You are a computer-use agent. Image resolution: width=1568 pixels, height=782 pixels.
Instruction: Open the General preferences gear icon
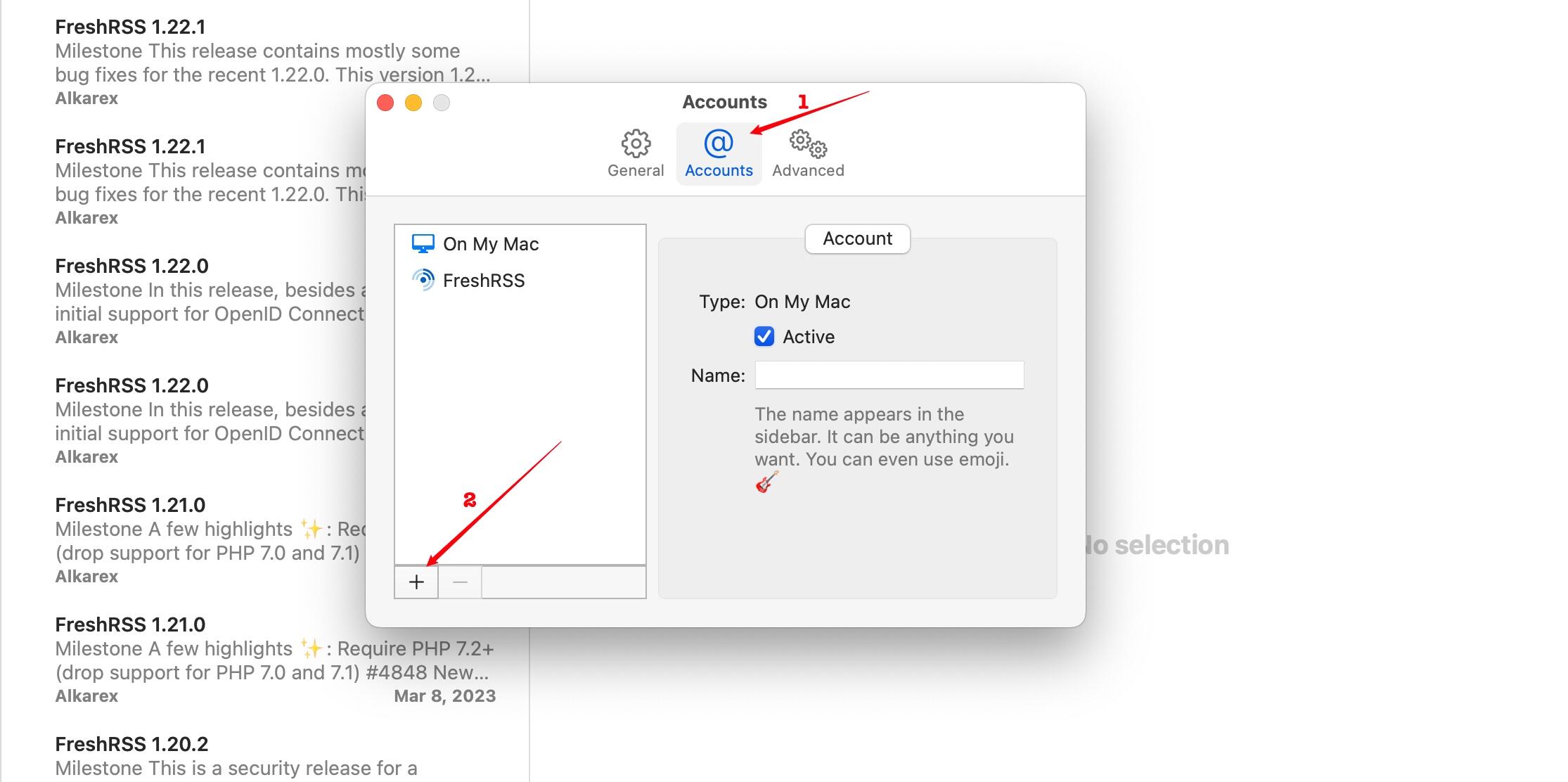coord(636,144)
